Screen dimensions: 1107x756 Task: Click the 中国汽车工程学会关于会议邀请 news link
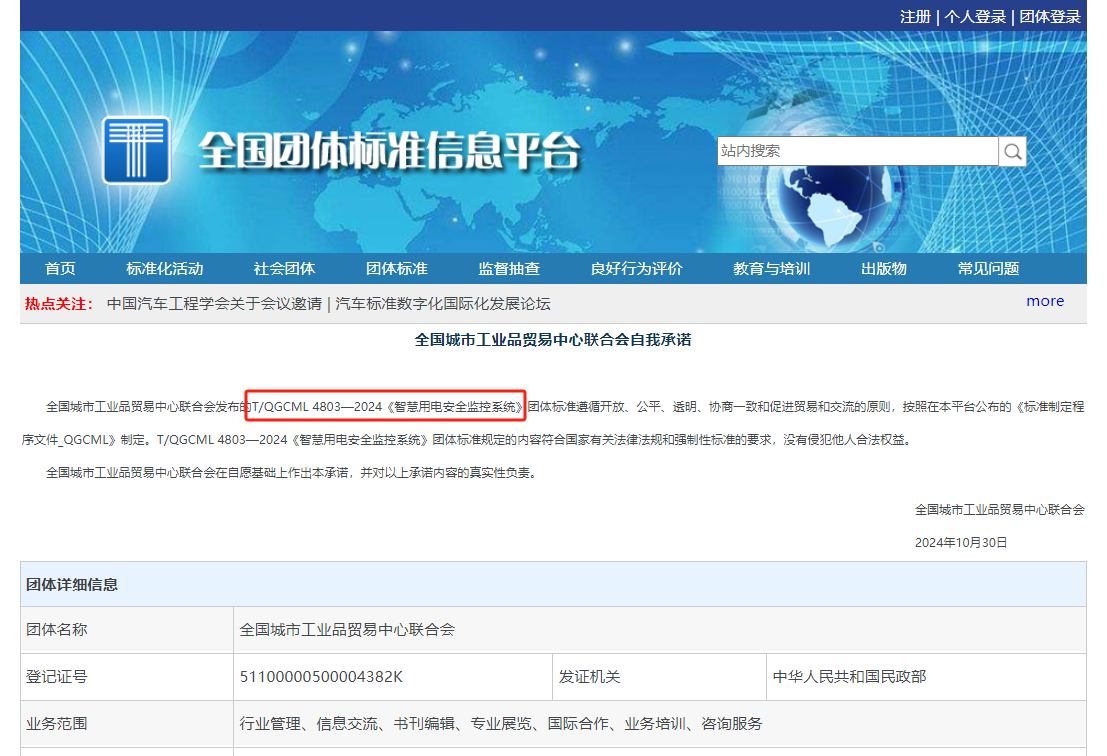click(x=214, y=304)
